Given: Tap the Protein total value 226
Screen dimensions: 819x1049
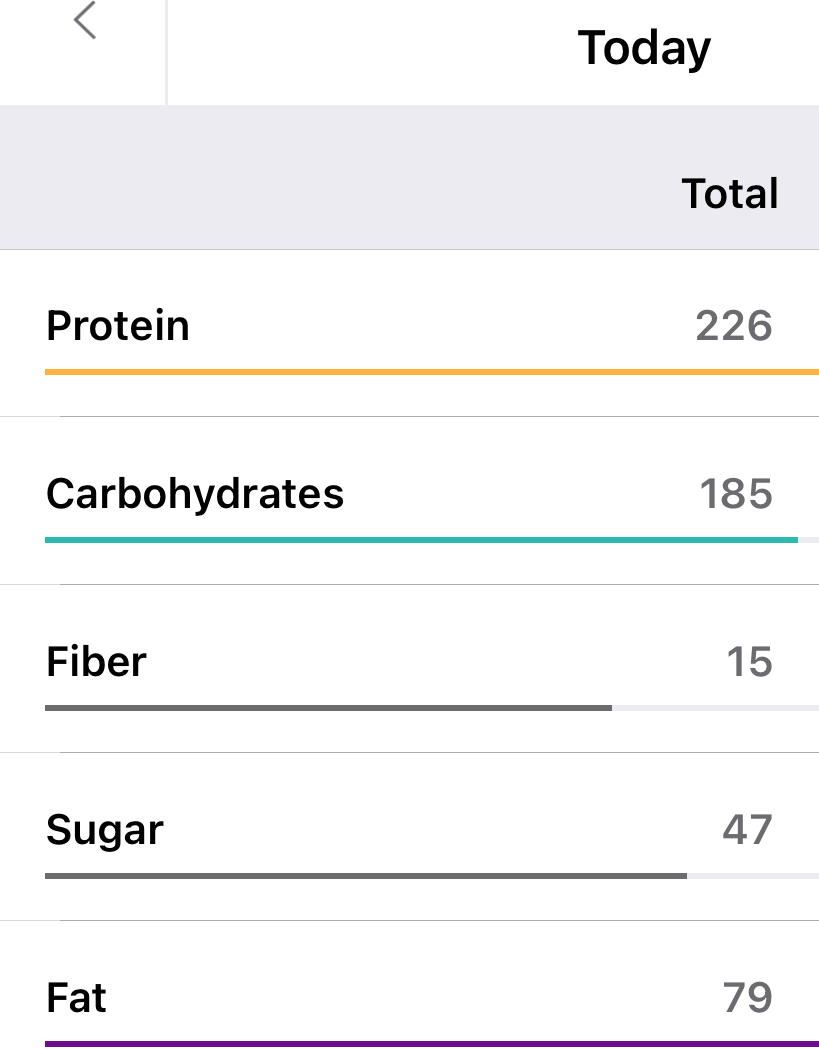Looking at the screenshot, I should click(x=734, y=326).
